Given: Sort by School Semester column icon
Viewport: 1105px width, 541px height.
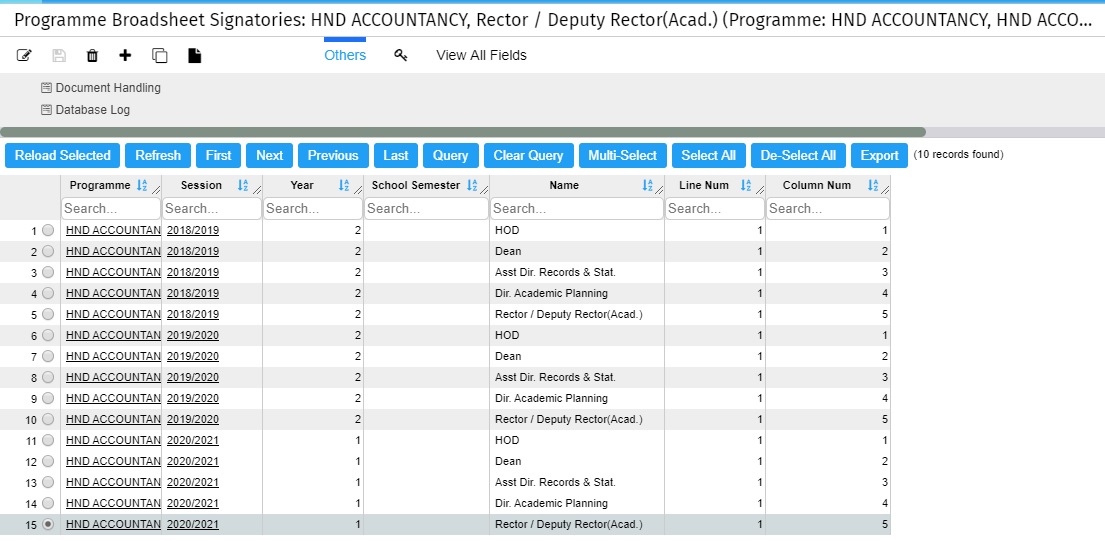Looking at the screenshot, I should [472, 185].
